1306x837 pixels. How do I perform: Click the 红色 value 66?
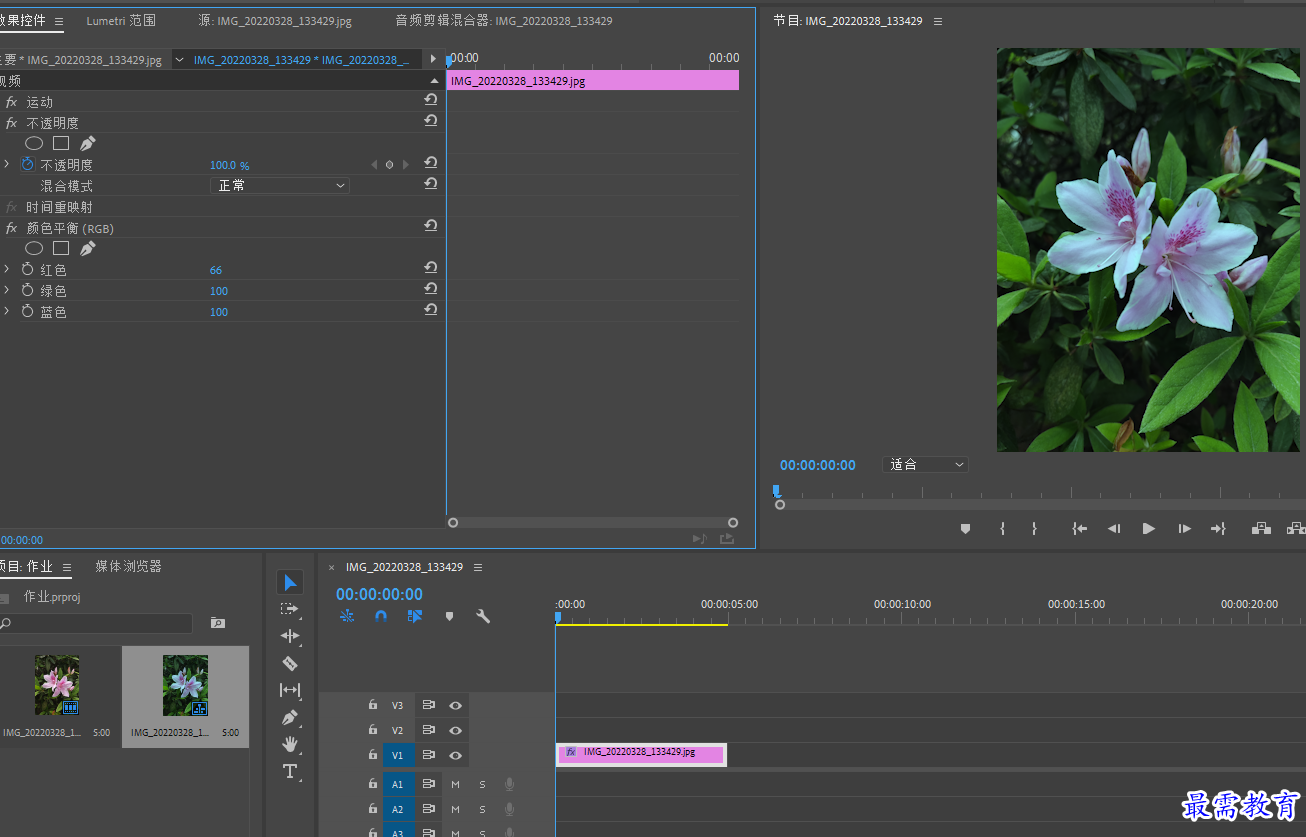coord(216,270)
